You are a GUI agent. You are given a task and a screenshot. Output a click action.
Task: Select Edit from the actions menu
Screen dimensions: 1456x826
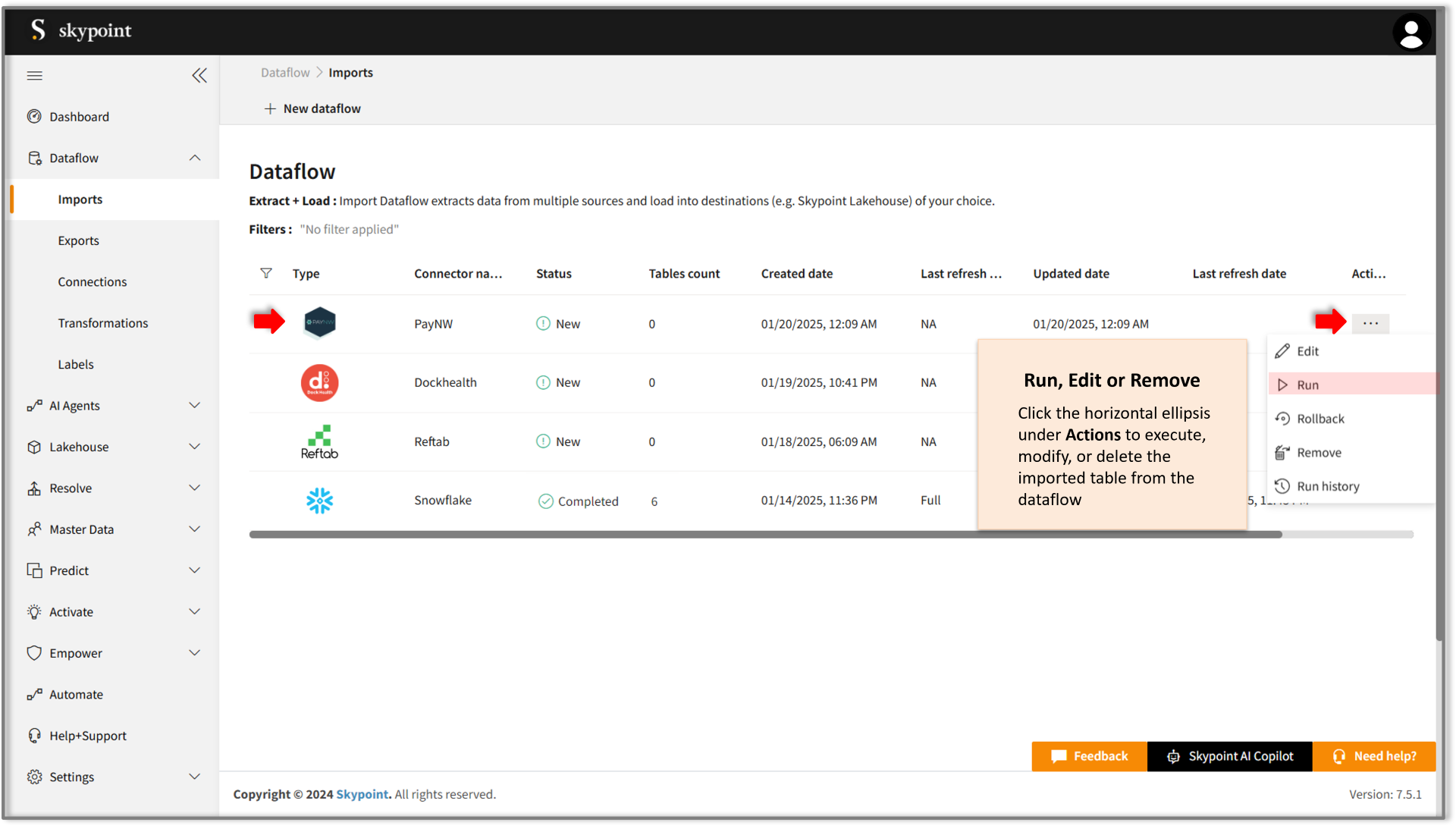click(x=1307, y=351)
